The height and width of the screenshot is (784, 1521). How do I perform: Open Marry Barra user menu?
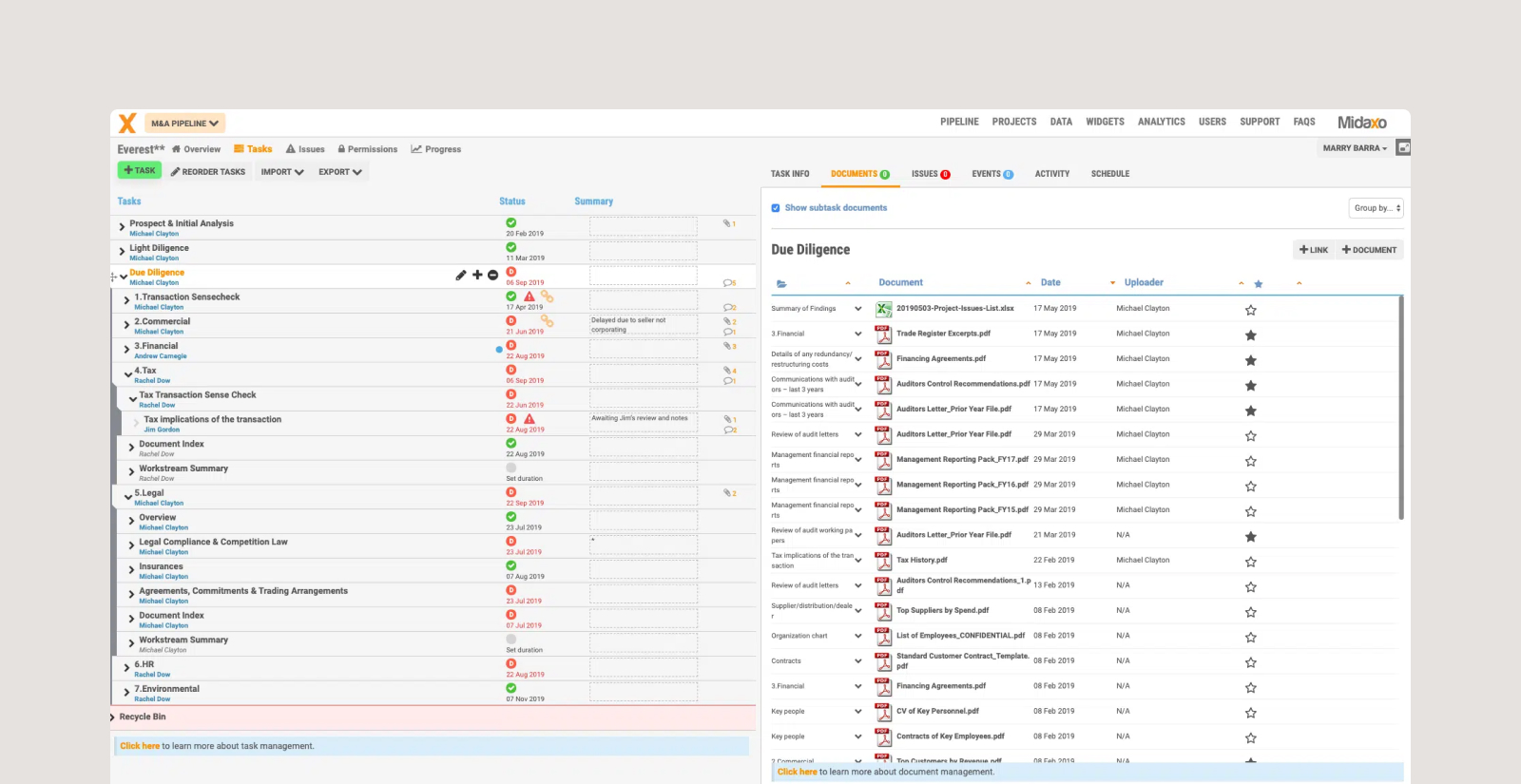click(1355, 148)
